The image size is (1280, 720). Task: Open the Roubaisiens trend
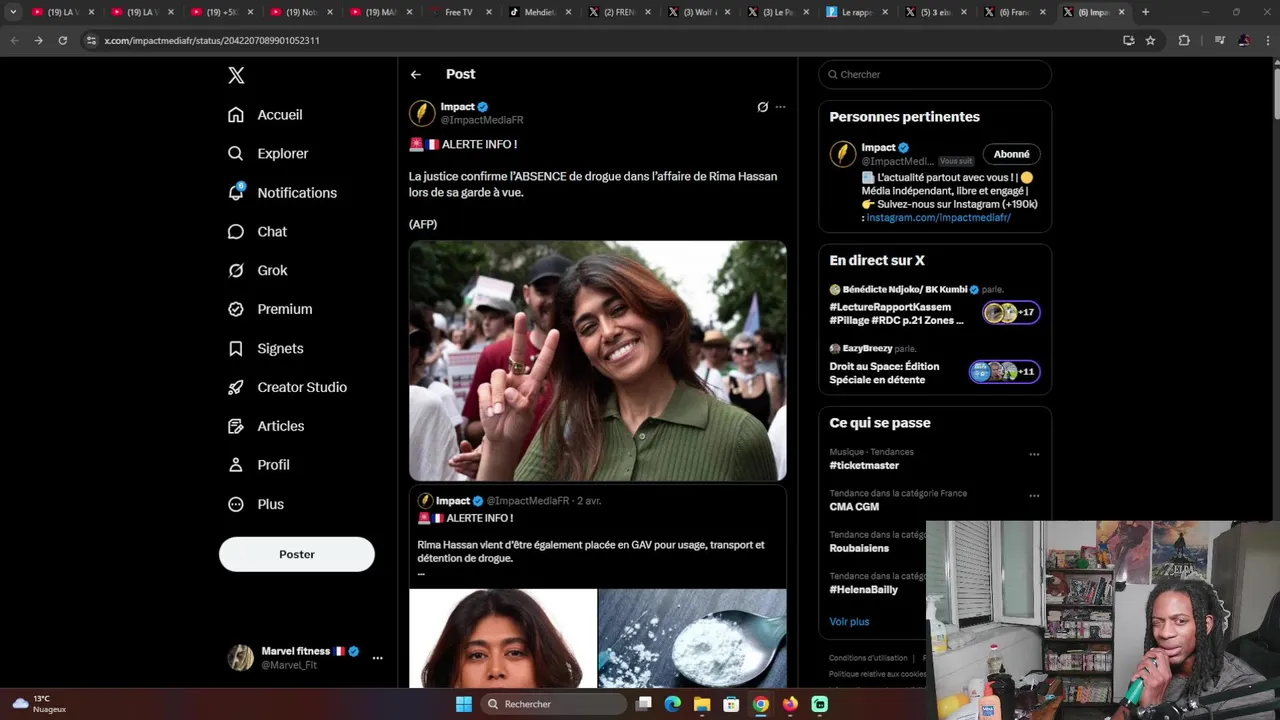863,548
